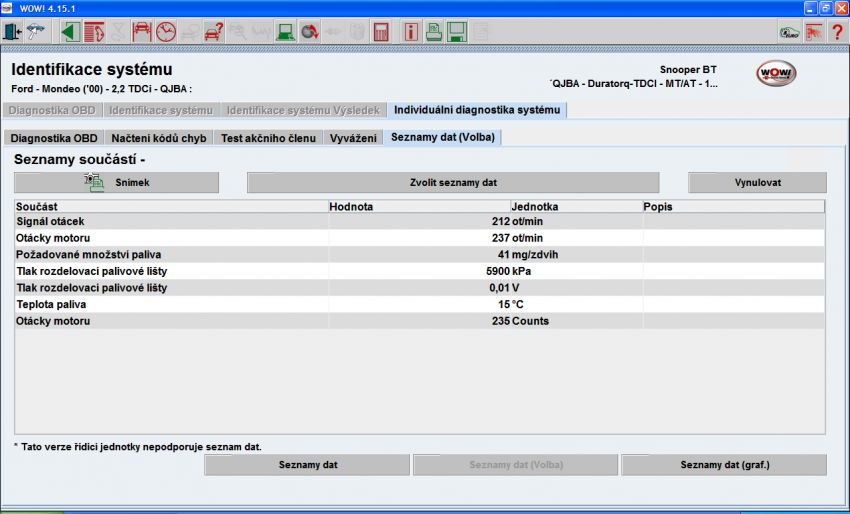The height and width of the screenshot is (514, 850).
Task: Click the car on lift icon
Action: point(141,32)
